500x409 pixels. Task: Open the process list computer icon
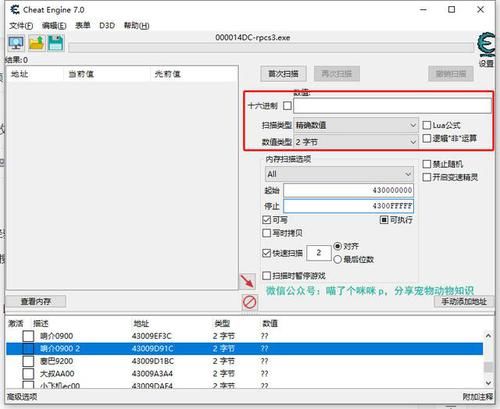pos(16,43)
